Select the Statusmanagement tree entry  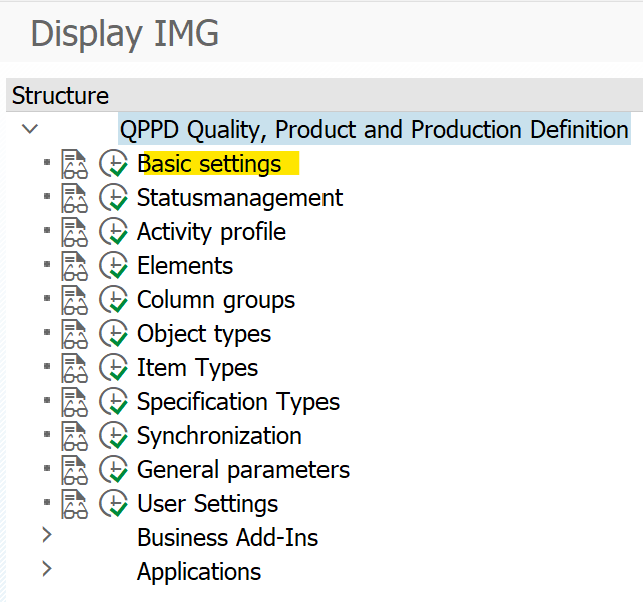point(239,198)
